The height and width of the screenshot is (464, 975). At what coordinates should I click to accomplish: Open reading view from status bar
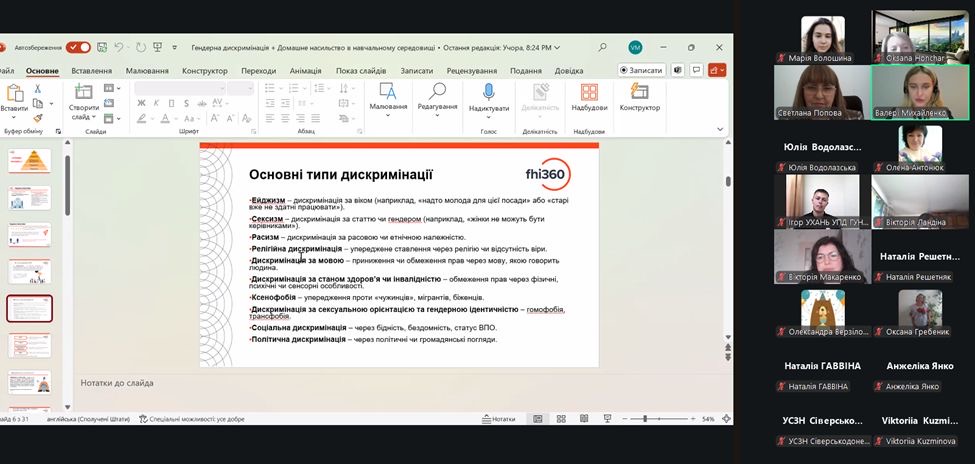click(x=582, y=419)
